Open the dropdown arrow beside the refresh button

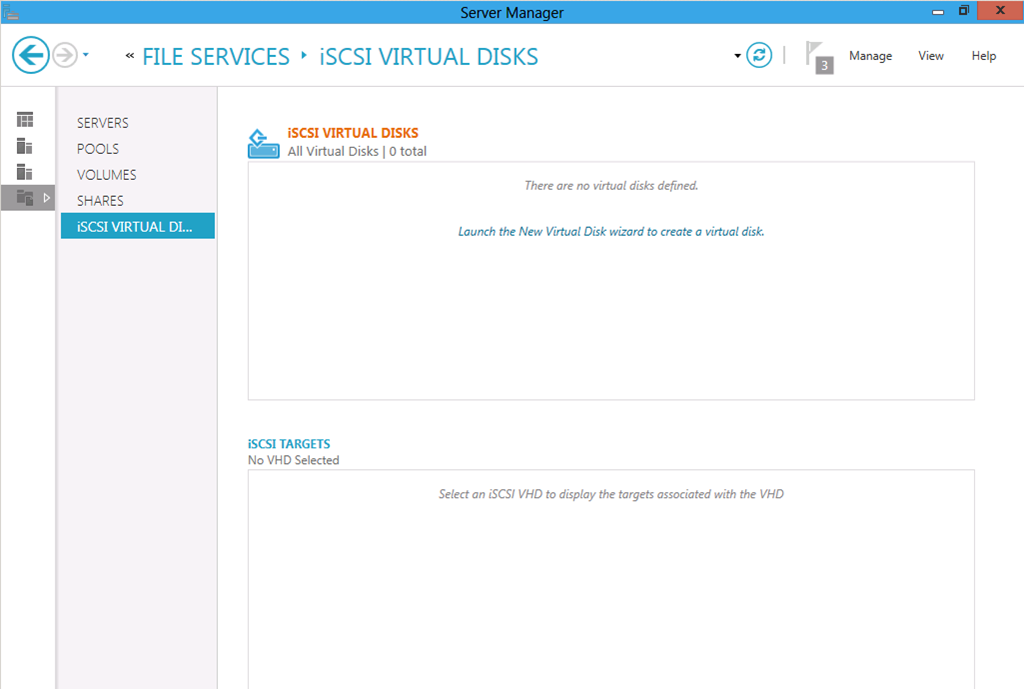tap(737, 56)
